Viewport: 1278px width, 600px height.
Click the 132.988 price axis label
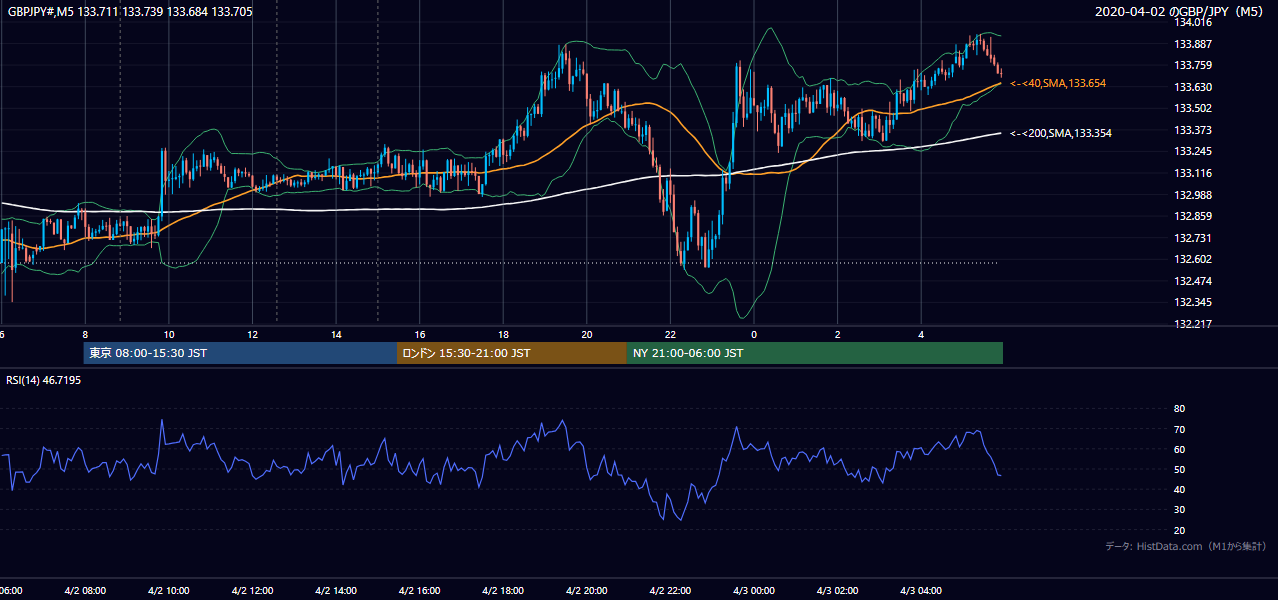click(1193, 195)
